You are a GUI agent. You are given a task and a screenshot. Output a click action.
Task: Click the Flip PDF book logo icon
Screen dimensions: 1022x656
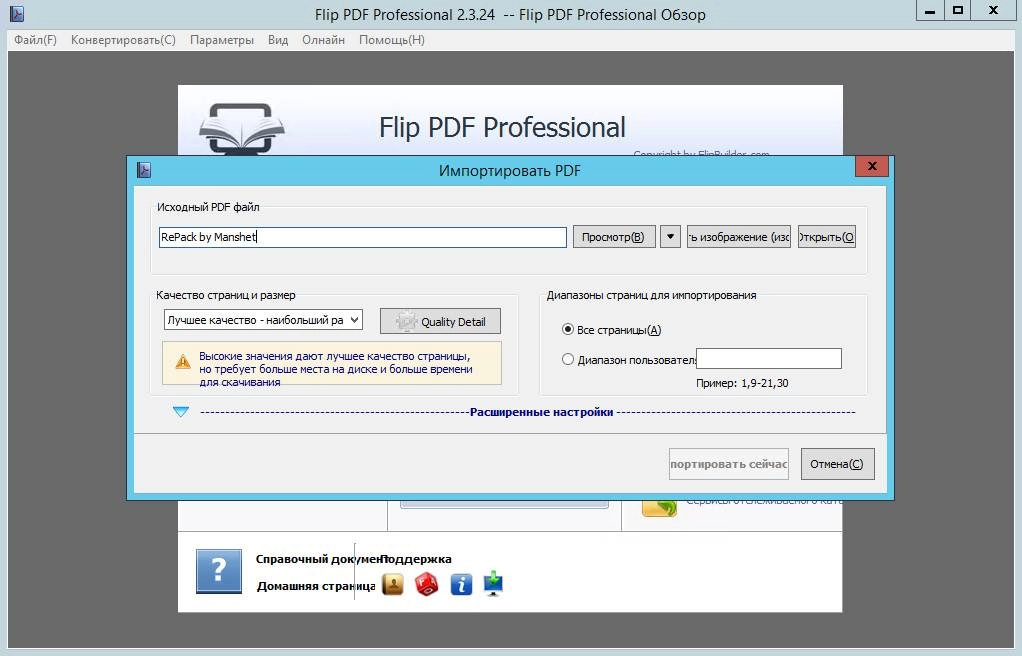[x=242, y=128]
